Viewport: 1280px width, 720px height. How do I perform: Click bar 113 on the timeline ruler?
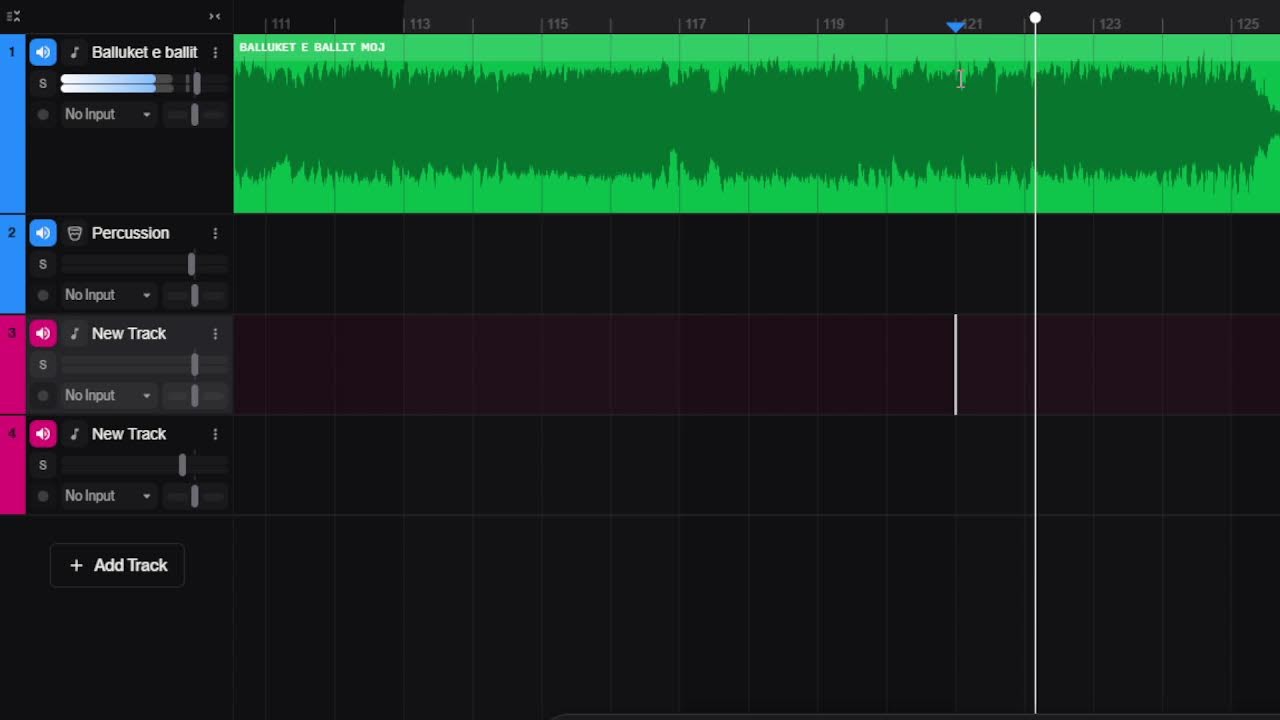tap(420, 24)
